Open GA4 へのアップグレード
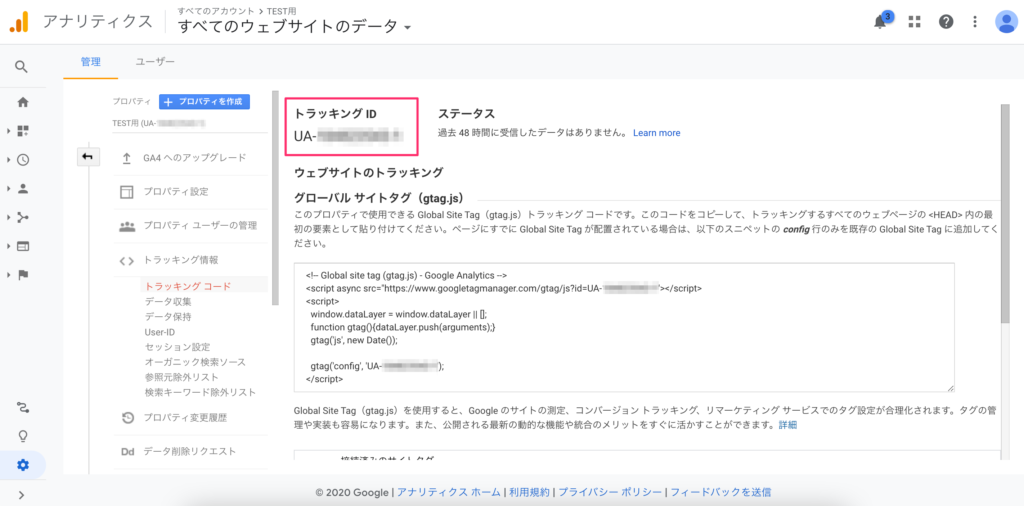Image resolution: width=1024 pixels, height=506 pixels. tap(195, 157)
